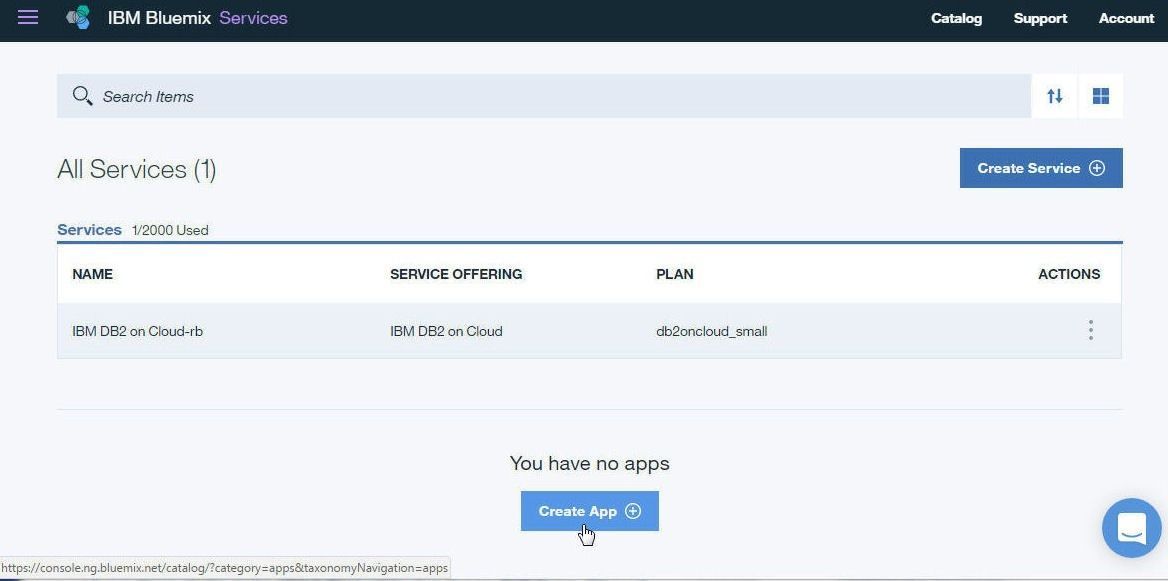Click the PLAN column header
The image size is (1168, 581).
click(x=675, y=274)
